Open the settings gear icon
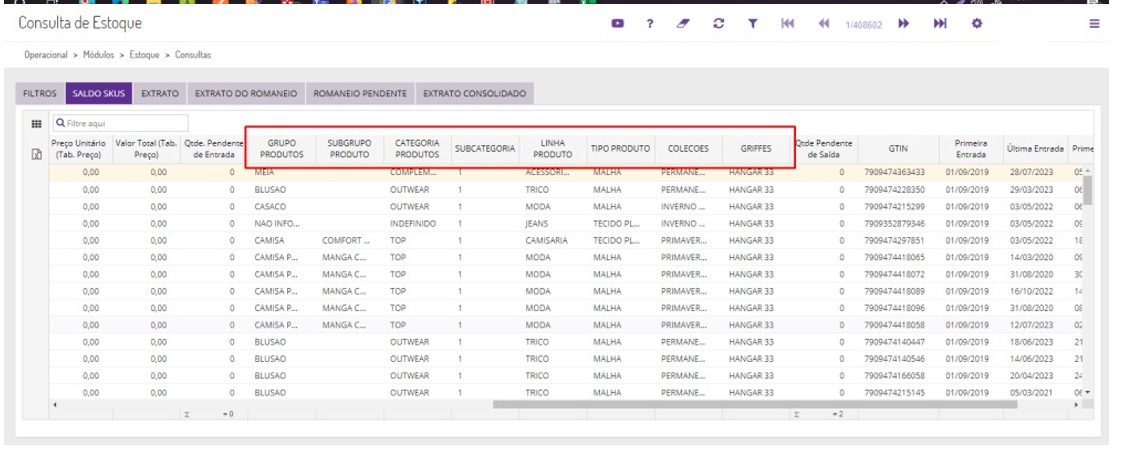The width and height of the screenshot is (1126, 455). (x=976, y=24)
